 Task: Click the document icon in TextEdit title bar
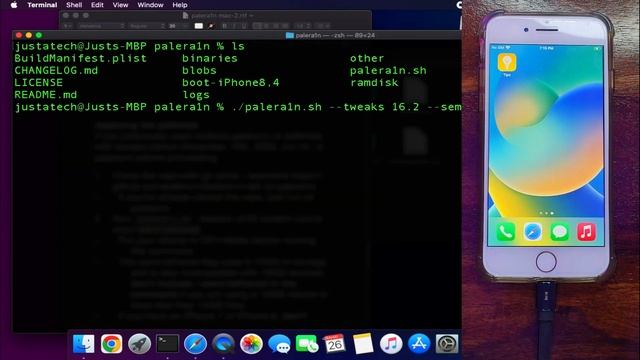[x=185, y=16]
